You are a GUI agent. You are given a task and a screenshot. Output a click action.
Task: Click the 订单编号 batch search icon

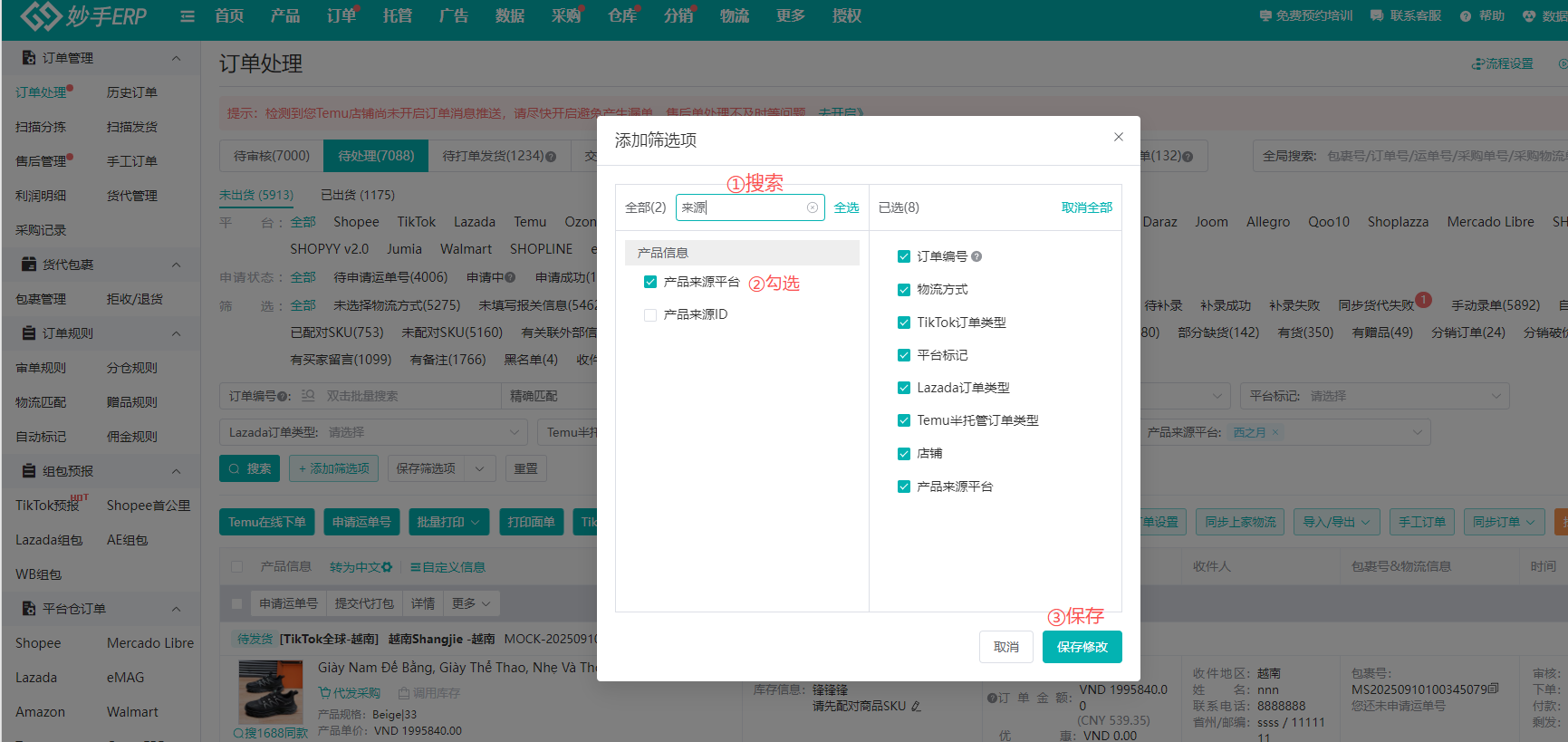coord(308,396)
